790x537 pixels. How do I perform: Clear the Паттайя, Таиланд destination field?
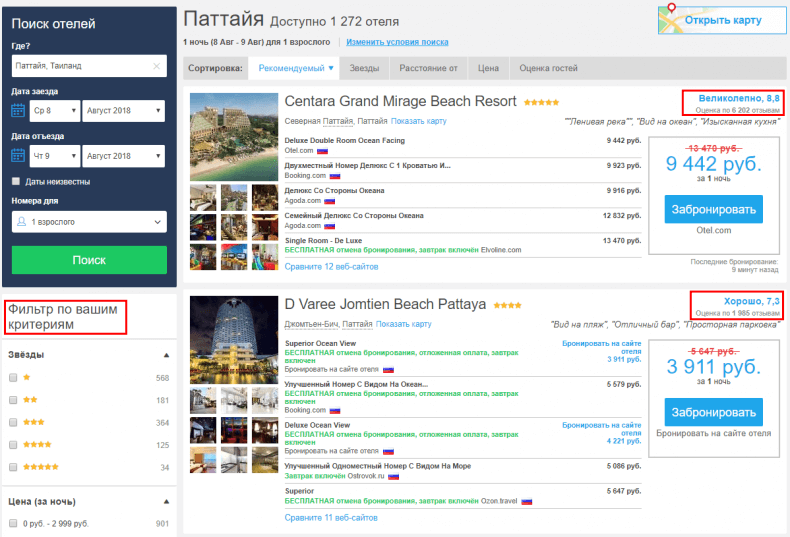(157, 66)
